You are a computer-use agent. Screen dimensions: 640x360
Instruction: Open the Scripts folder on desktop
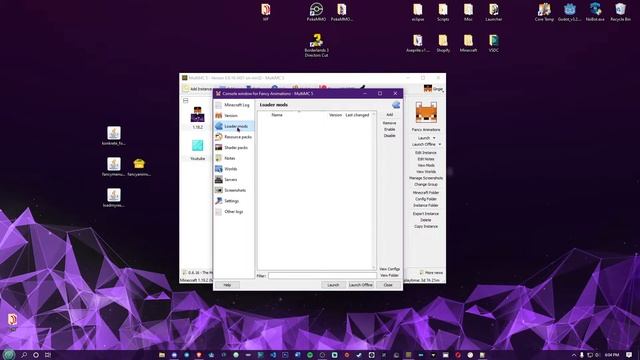coord(443,12)
